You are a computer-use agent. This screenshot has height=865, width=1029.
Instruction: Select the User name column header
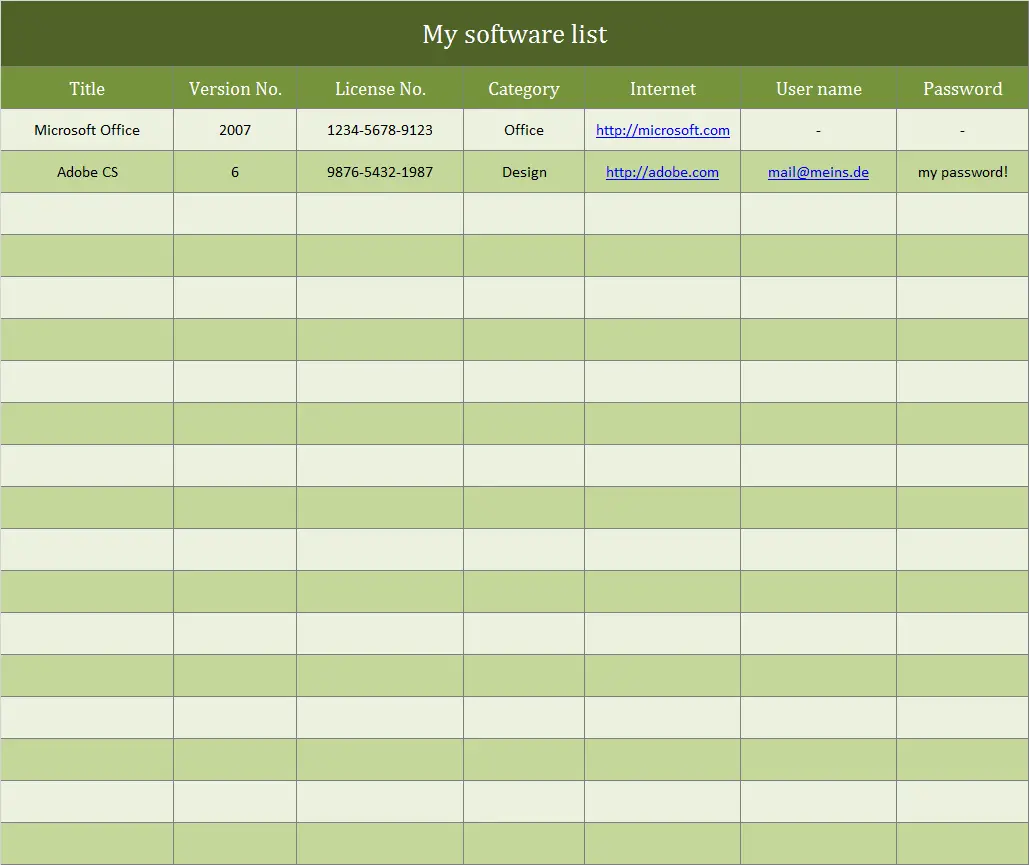point(818,88)
